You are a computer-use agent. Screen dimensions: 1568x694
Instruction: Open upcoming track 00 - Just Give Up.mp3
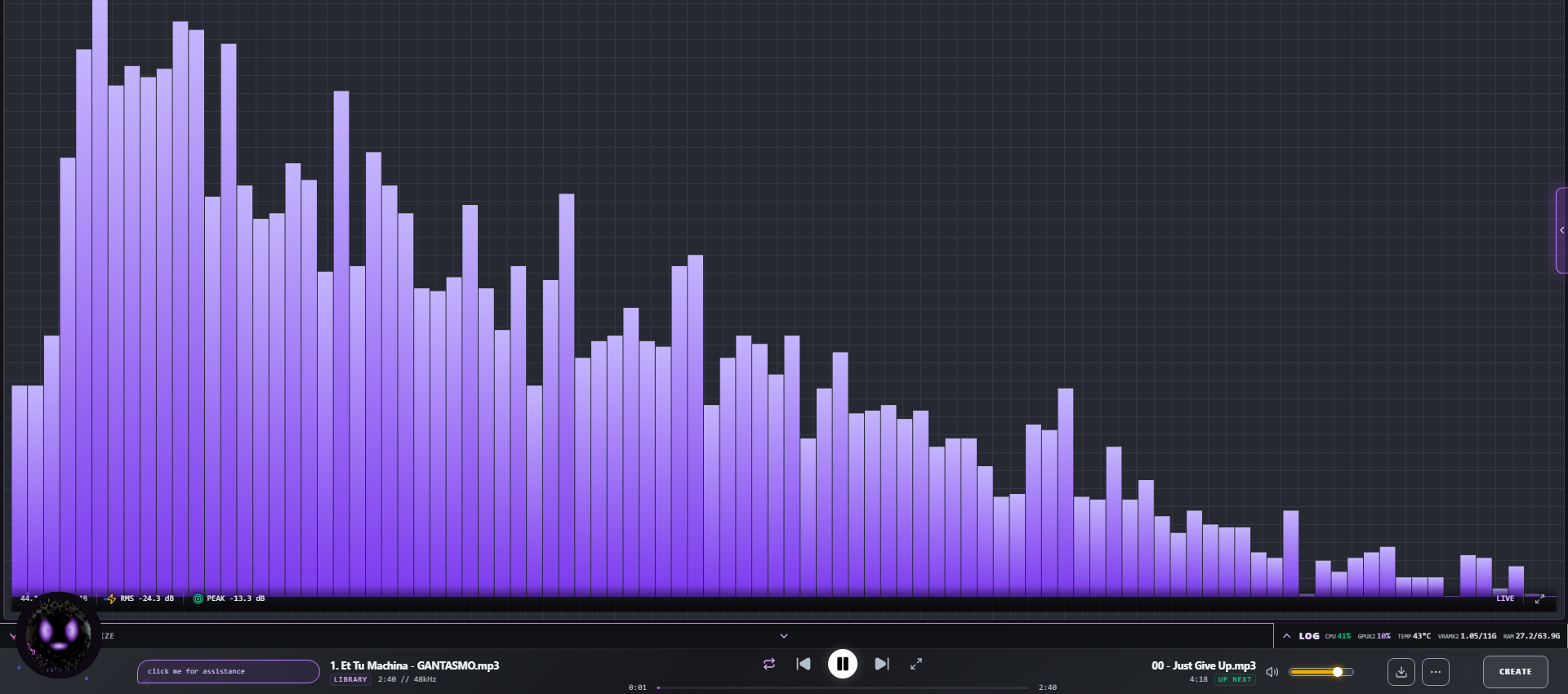pos(1204,665)
